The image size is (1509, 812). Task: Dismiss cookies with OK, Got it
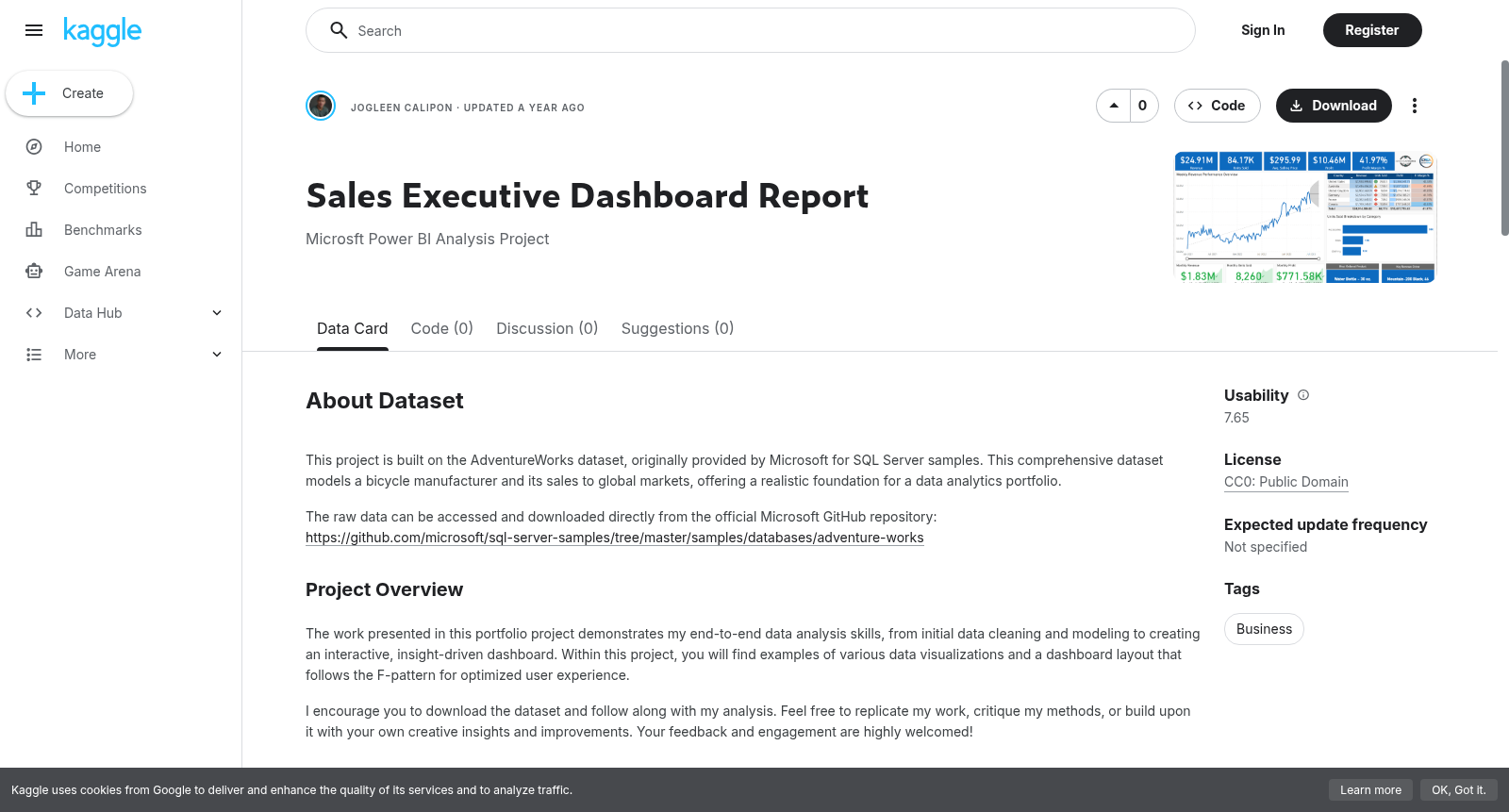(1459, 790)
